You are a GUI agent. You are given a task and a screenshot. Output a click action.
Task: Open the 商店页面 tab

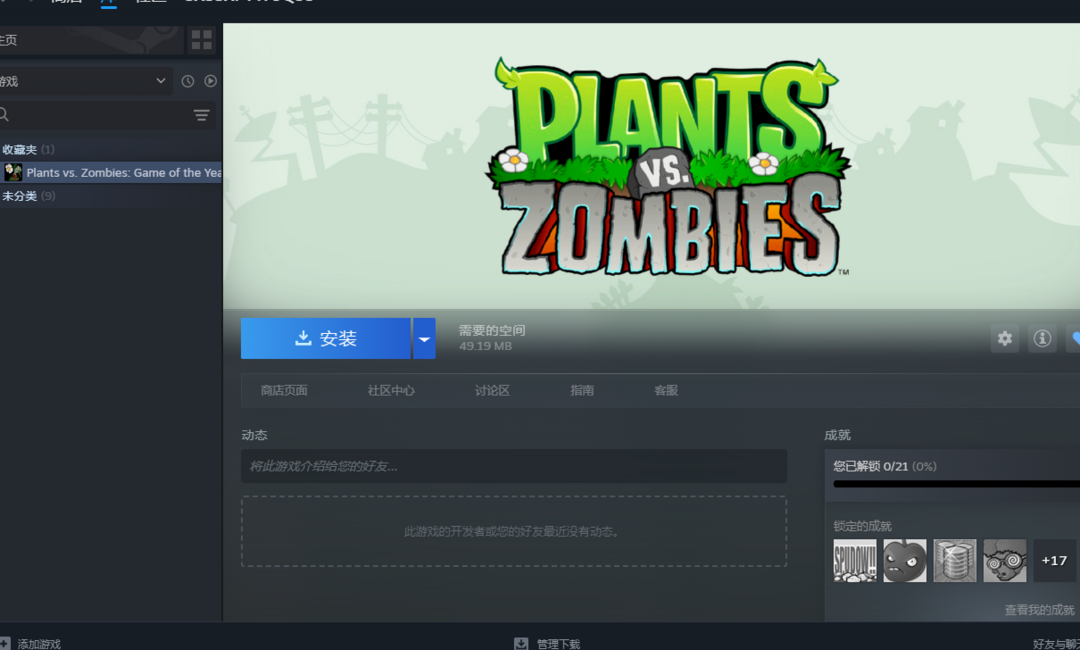point(284,391)
